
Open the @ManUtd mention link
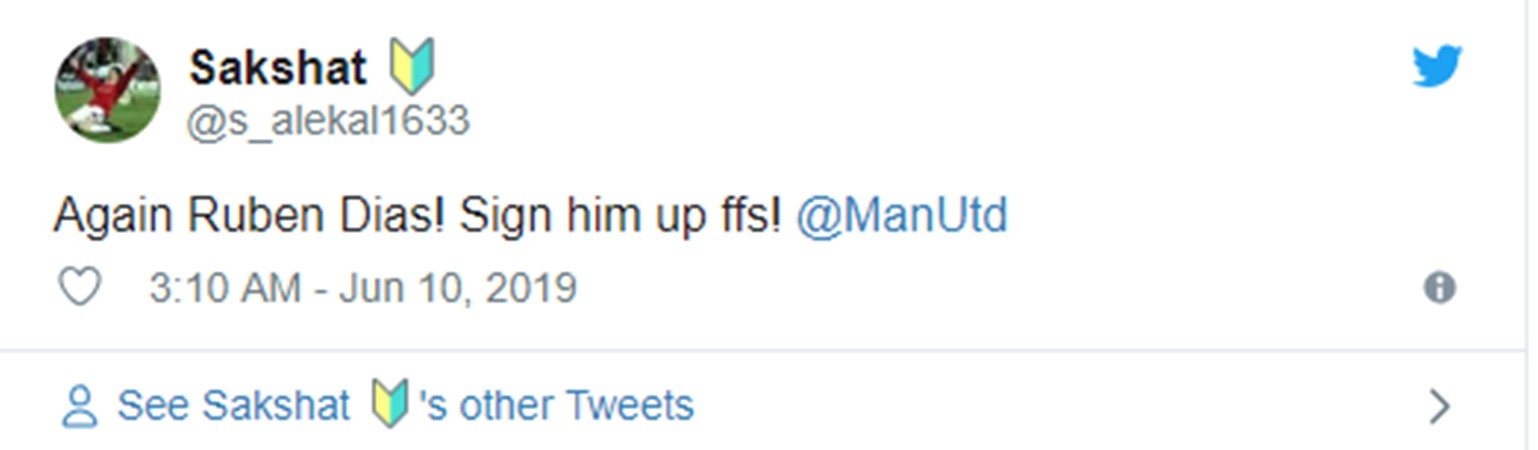(x=901, y=216)
